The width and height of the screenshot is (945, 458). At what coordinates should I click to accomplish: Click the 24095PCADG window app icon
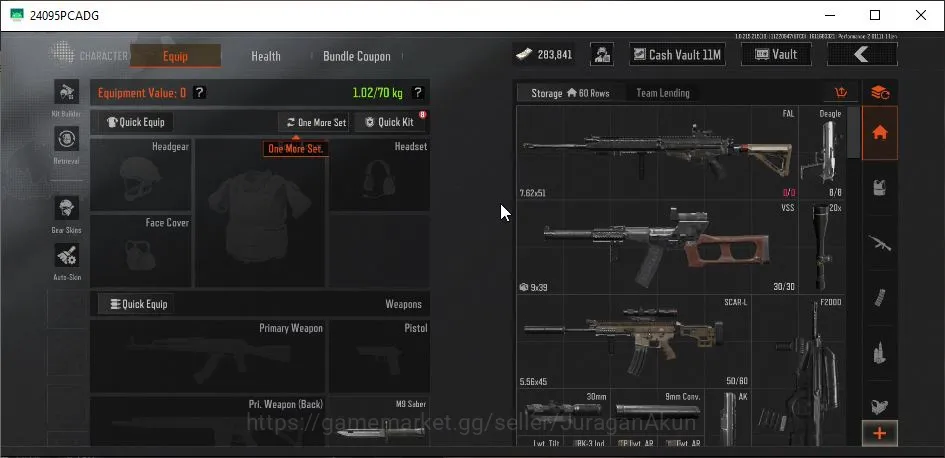17,15
